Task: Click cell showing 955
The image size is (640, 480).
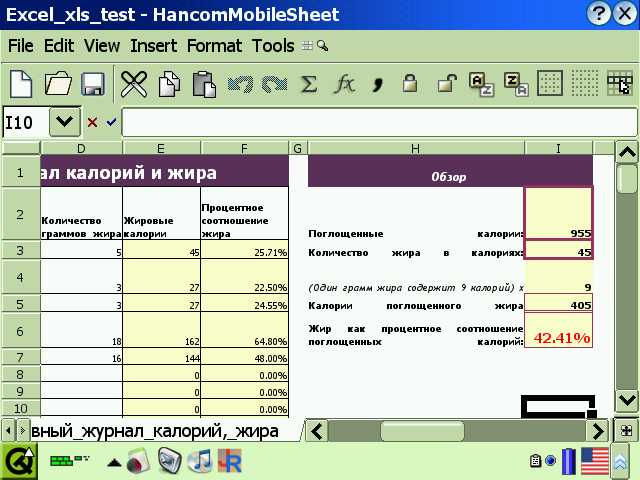Action: point(558,213)
